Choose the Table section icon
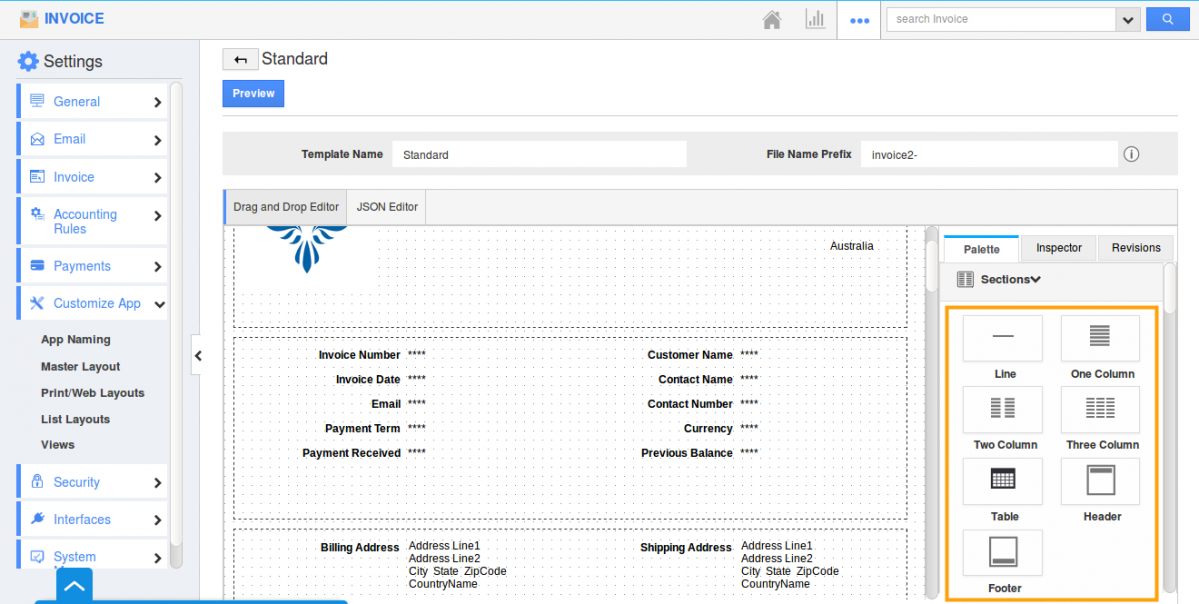Viewport: 1199px width, 604px height. click(x=1002, y=481)
